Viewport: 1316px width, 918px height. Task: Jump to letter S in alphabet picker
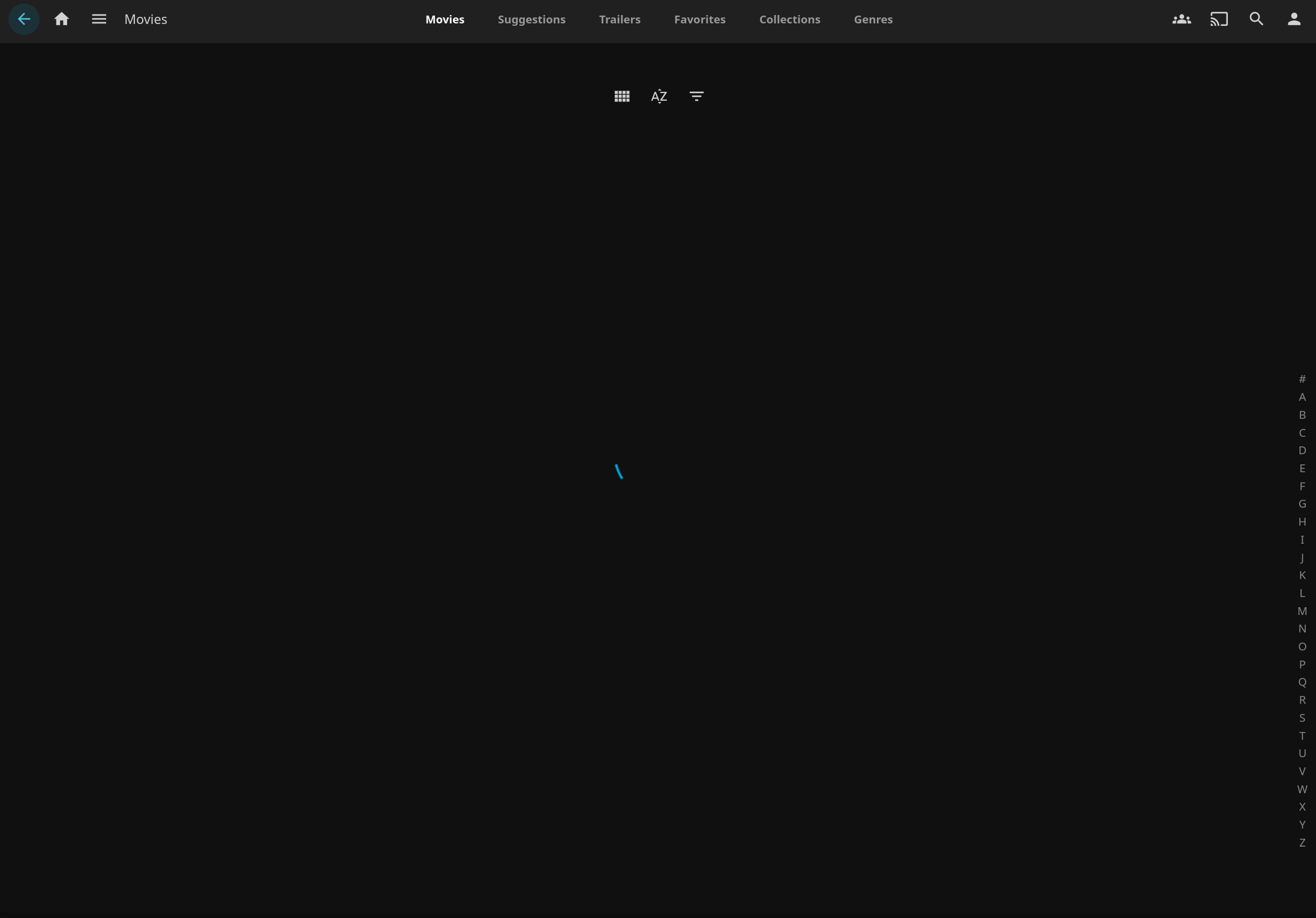coord(1302,718)
